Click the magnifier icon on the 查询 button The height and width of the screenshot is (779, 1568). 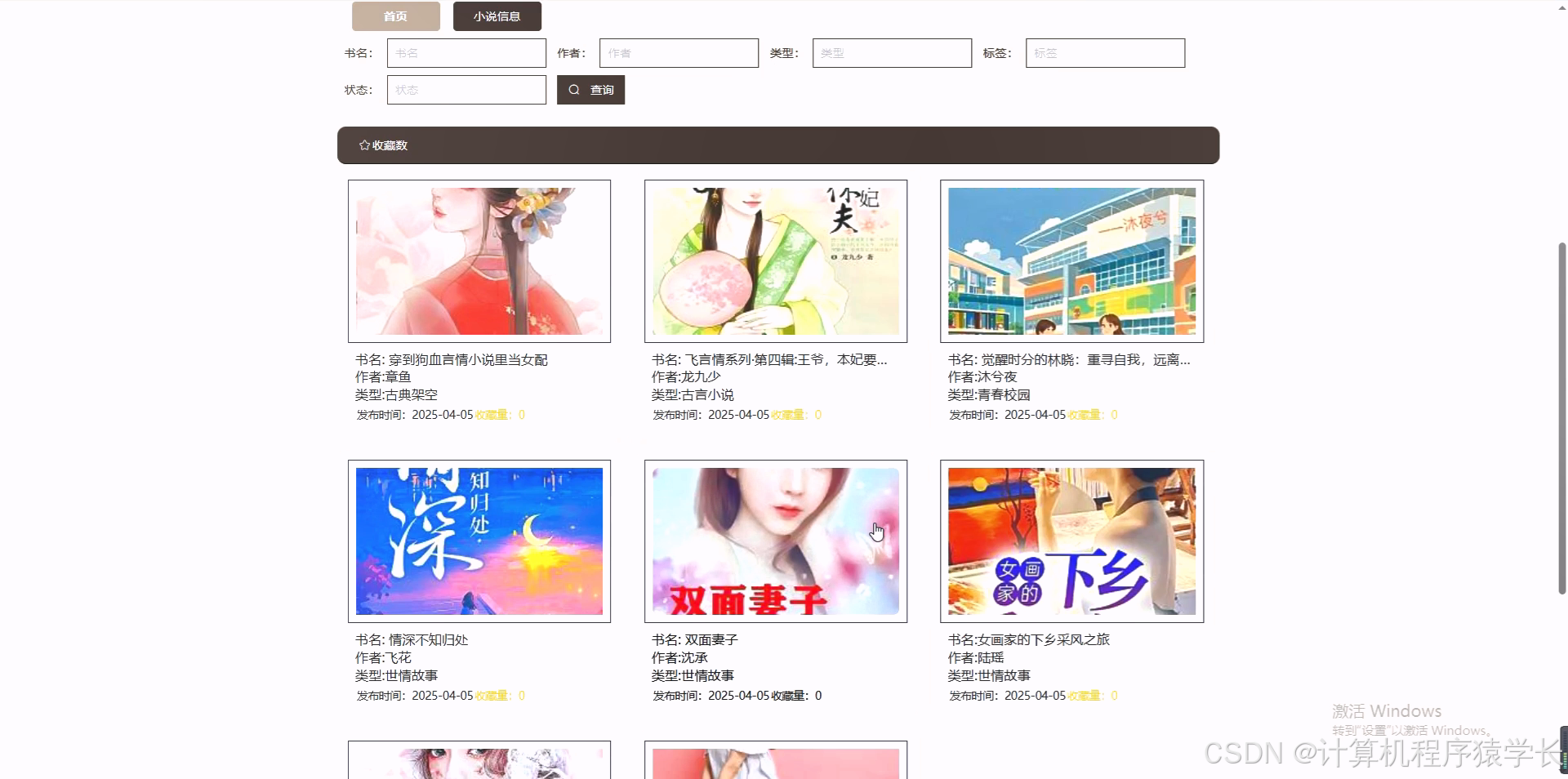click(575, 90)
